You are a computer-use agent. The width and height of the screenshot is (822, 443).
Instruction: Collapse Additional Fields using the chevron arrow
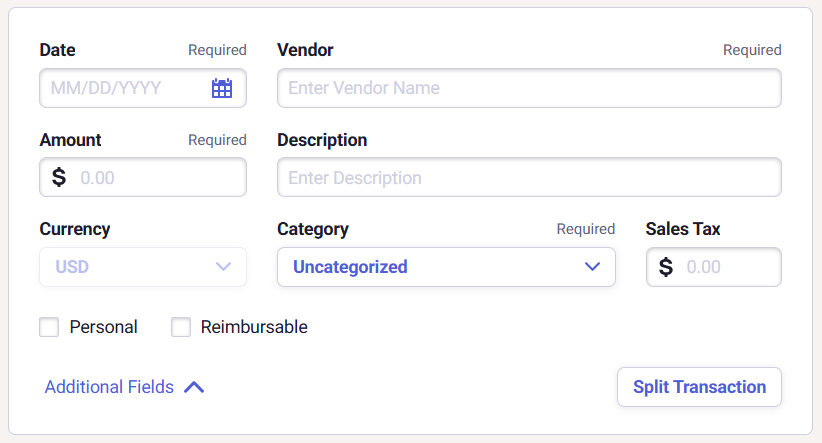click(x=194, y=387)
